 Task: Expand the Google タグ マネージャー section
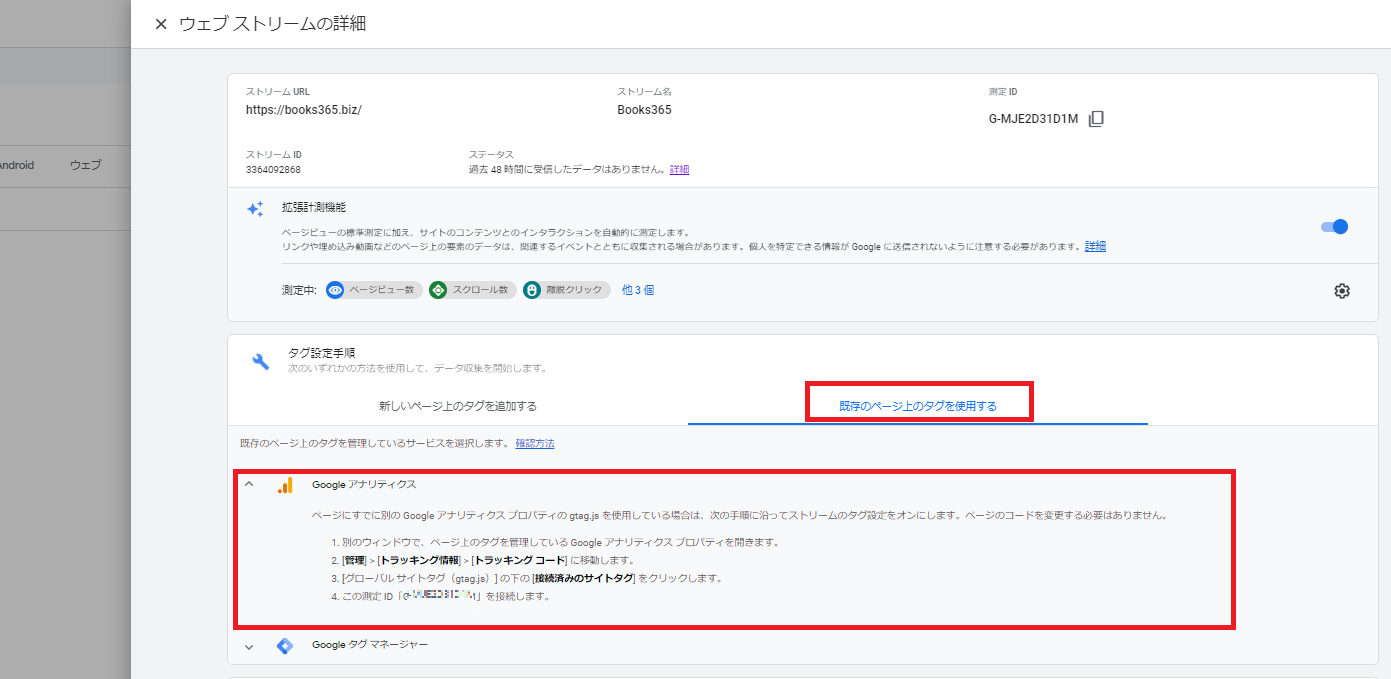point(250,647)
